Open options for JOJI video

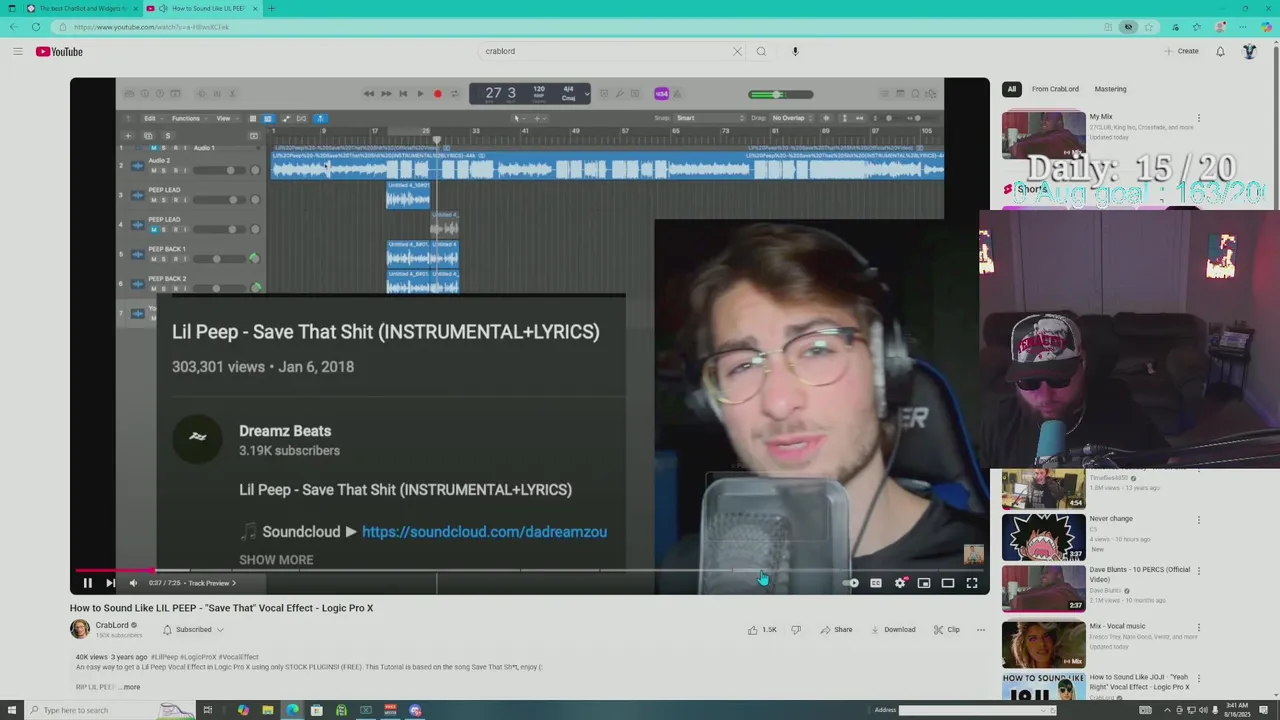click(x=1199, y=679)
